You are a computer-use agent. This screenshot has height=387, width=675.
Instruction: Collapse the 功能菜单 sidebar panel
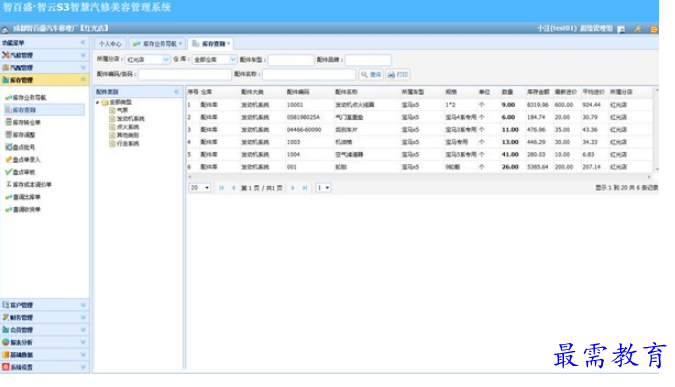(x=83, y=43)
